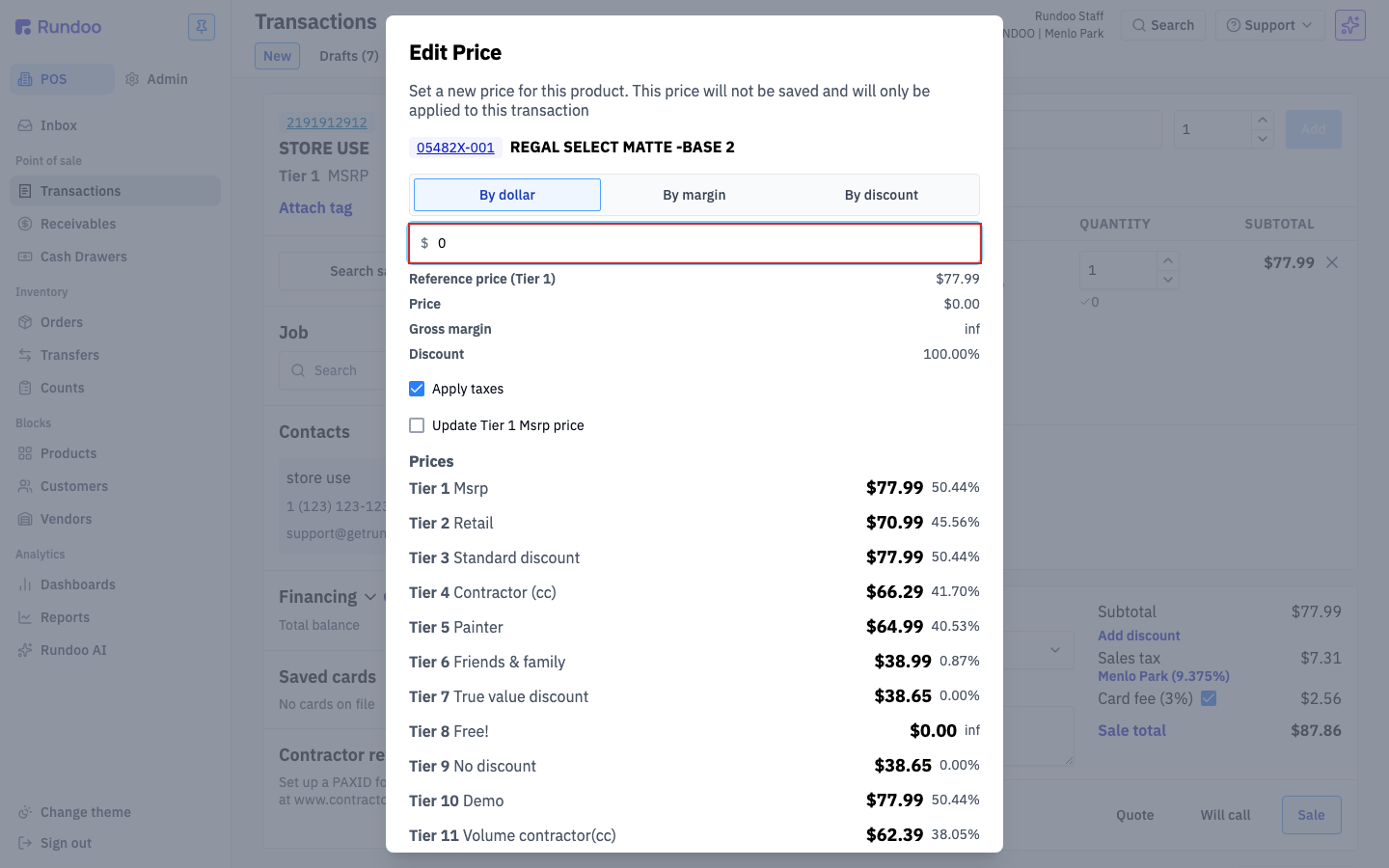Open Customers under Blocks
The width and height of the screenshot is (1389, 868).
(116, 486)
